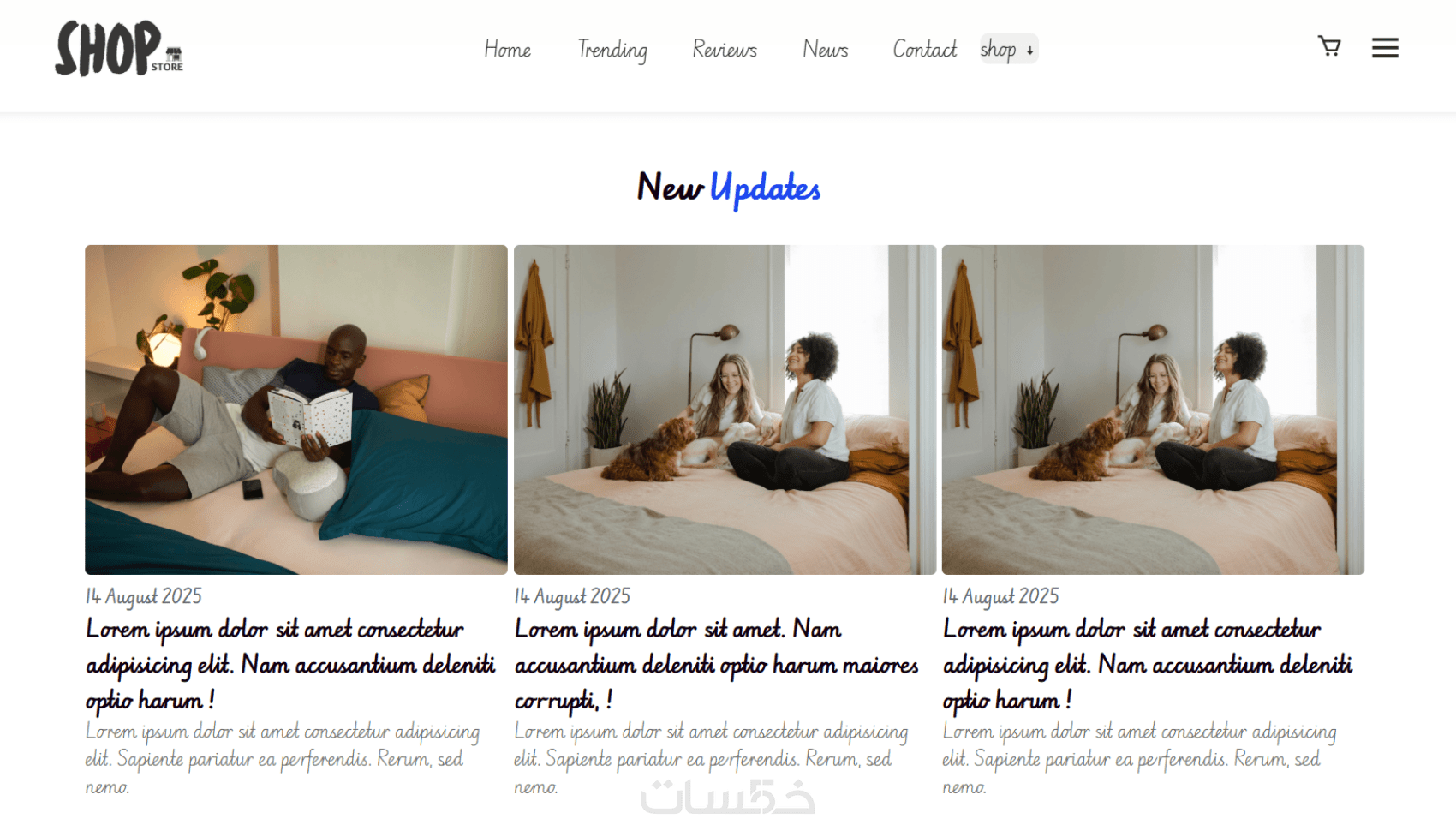Open the hamburger menu icon
Viewport: 1456px width, 831px height.
click(1385, 48)
